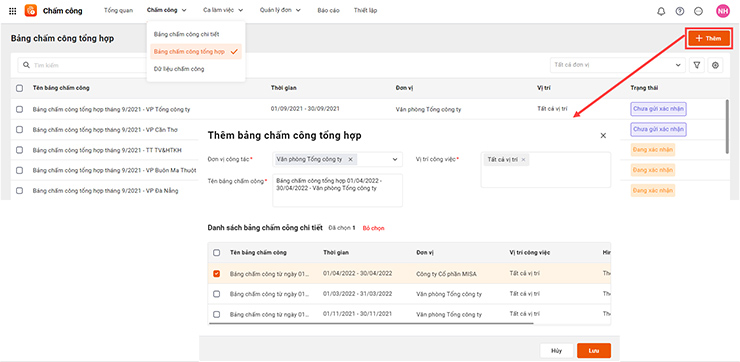Click the red Bỏ chọn link
The height and width of the screenshot is (362, 740).
pos(373,228)
